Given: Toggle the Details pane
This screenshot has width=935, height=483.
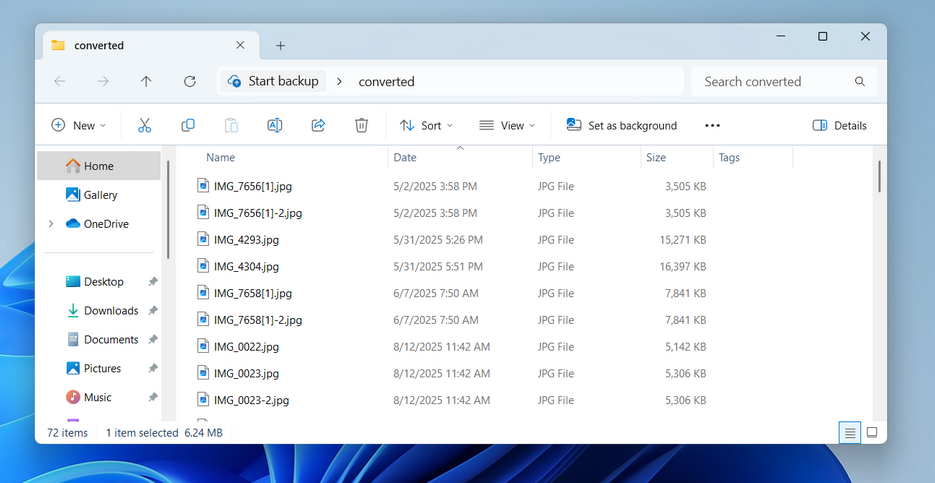Looking at the screenshot, I should [840, 125].
